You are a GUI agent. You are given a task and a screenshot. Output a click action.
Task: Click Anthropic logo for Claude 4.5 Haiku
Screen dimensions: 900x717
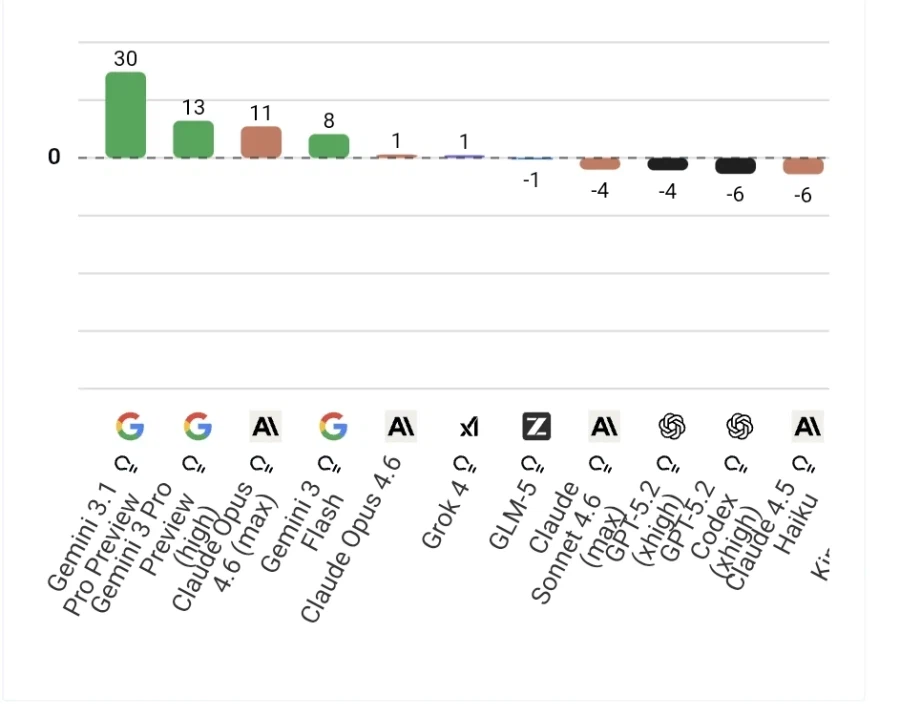[807, 427]
